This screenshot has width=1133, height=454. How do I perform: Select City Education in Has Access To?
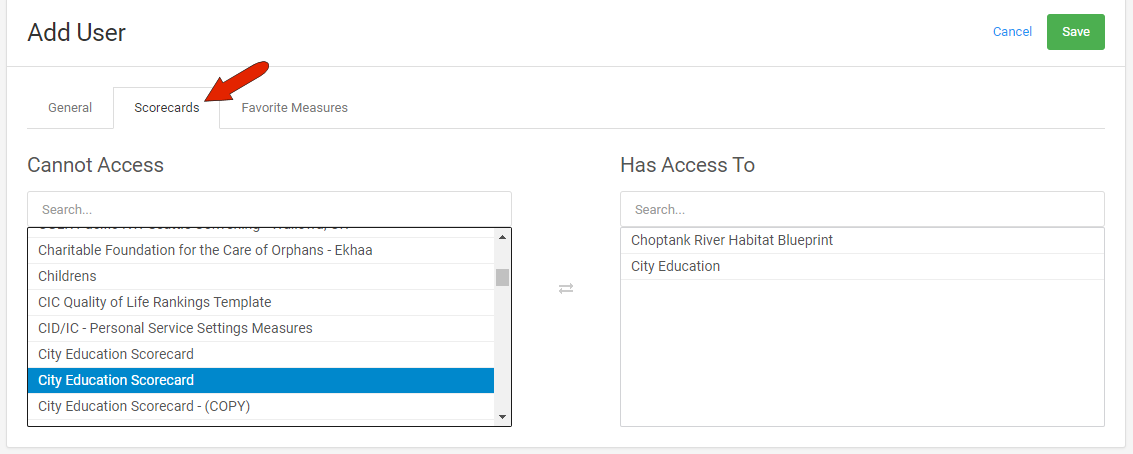tap(675, 266)
